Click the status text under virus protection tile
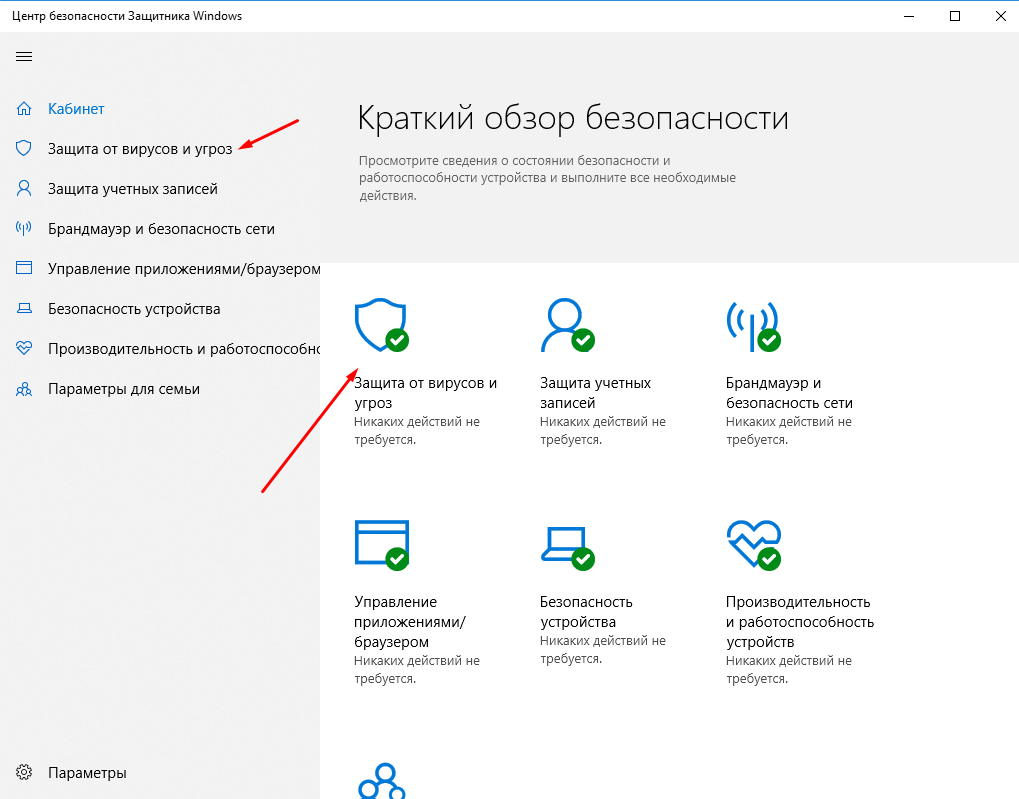 coord(417,430)
